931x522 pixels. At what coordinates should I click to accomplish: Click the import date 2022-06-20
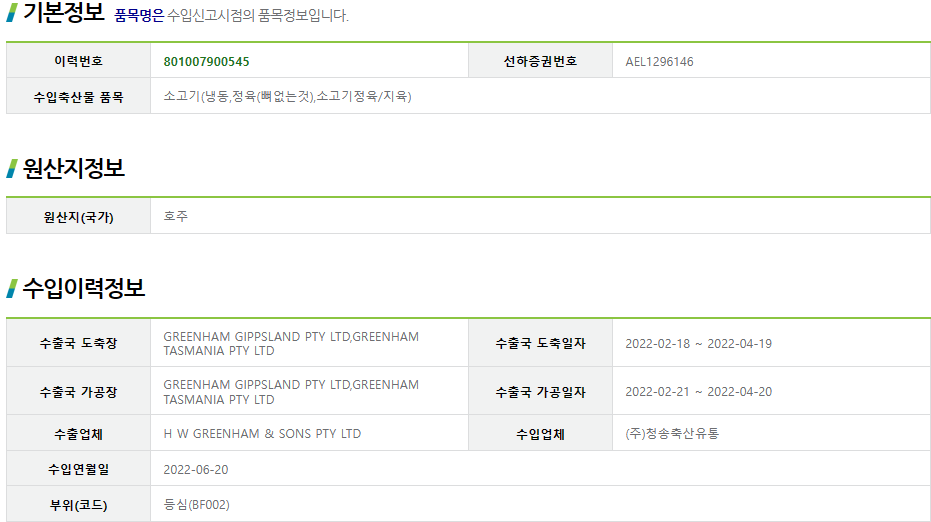[x=195, y=470]
